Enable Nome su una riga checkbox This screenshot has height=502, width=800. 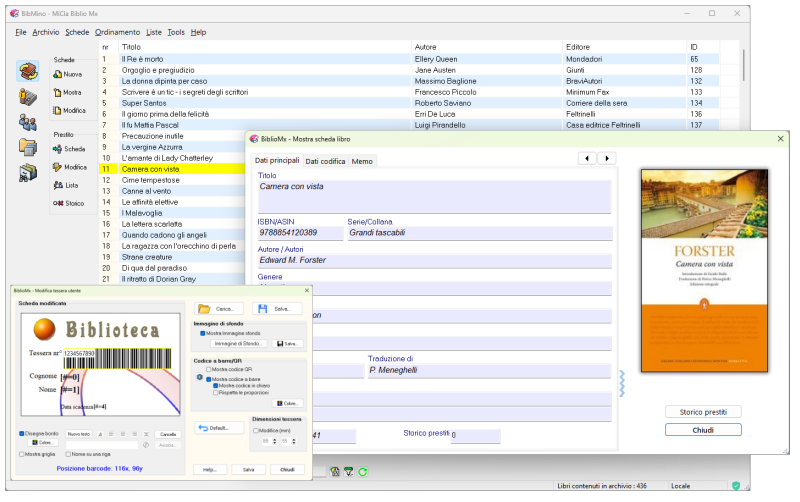(x=68, y=454)
